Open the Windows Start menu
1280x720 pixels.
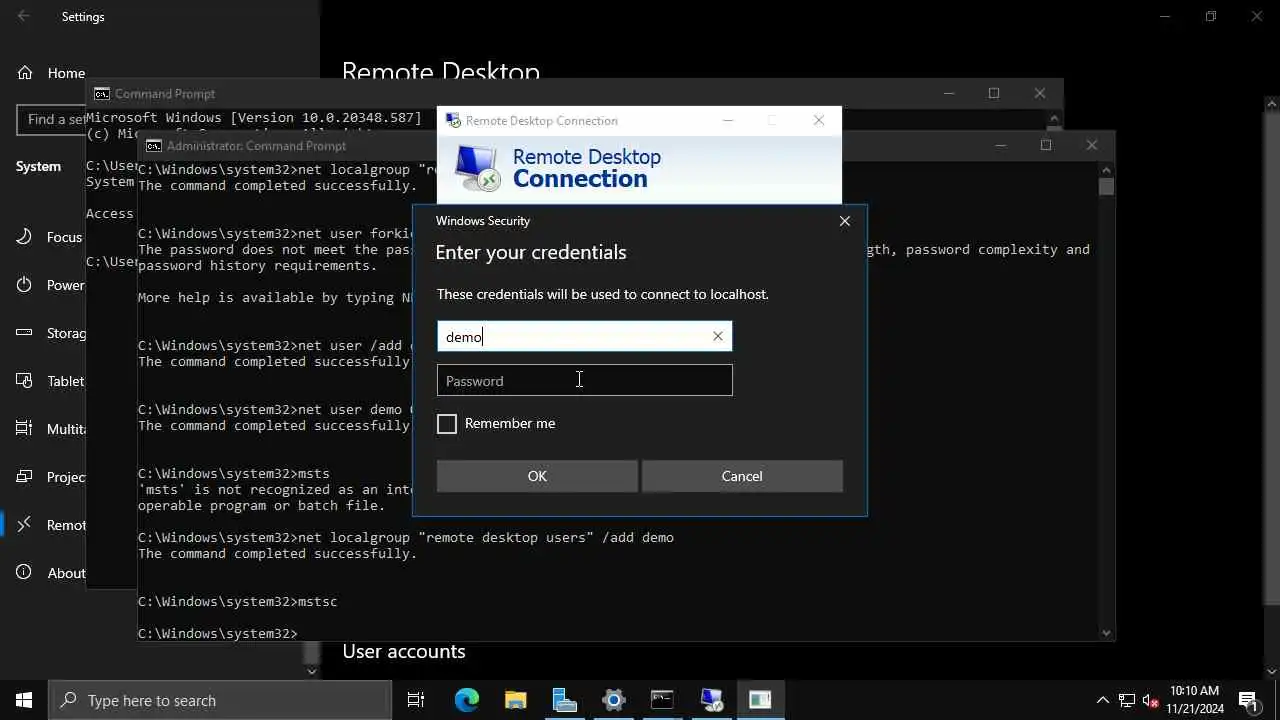[x=24, y=700]
